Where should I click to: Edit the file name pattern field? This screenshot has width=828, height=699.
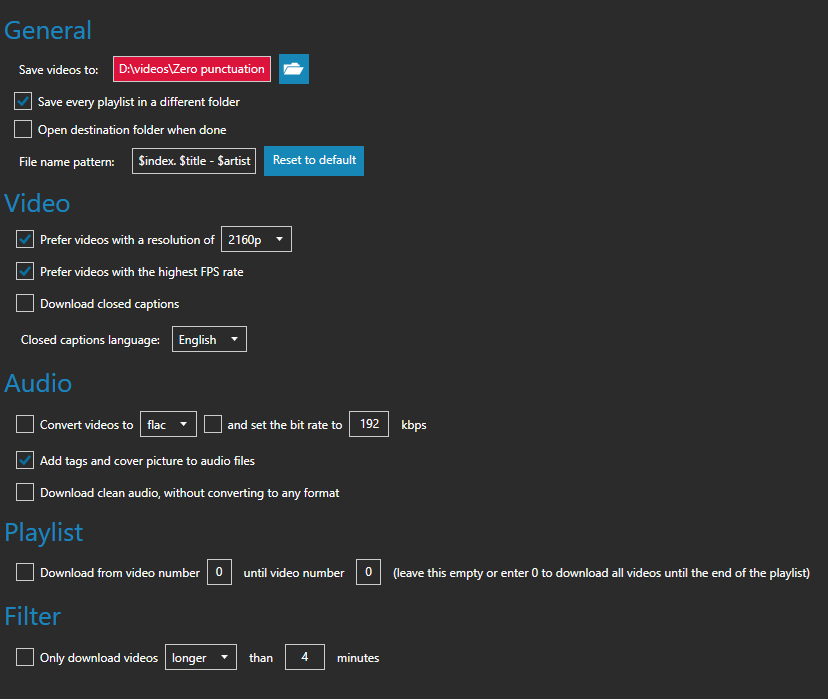(194, 161)
